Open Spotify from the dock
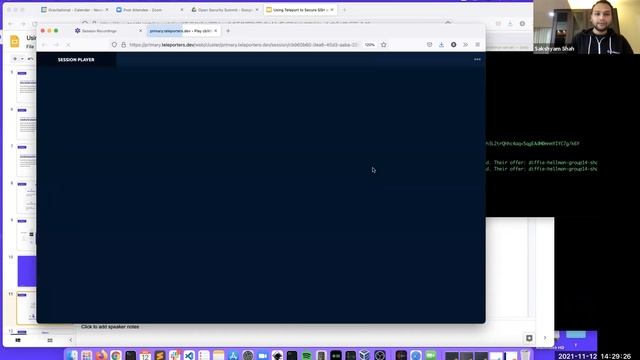This screenshot has height=360, width=640. click(x=307, y=355)
